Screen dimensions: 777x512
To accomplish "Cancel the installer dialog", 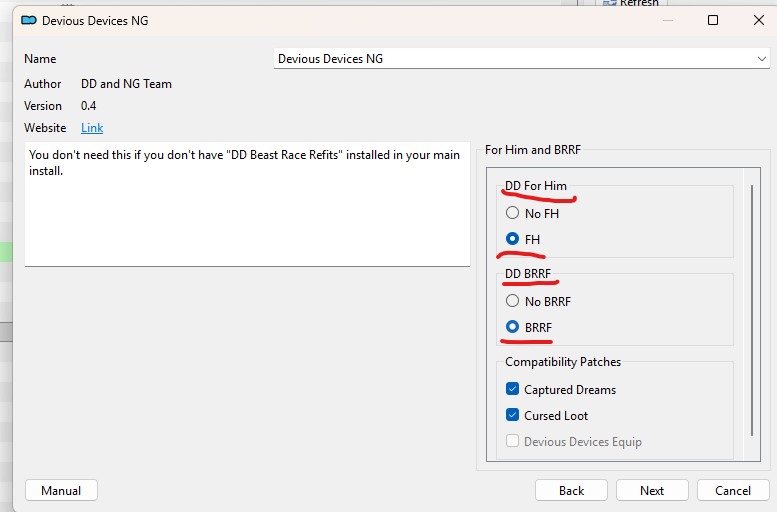I will [x=733, y=491].
